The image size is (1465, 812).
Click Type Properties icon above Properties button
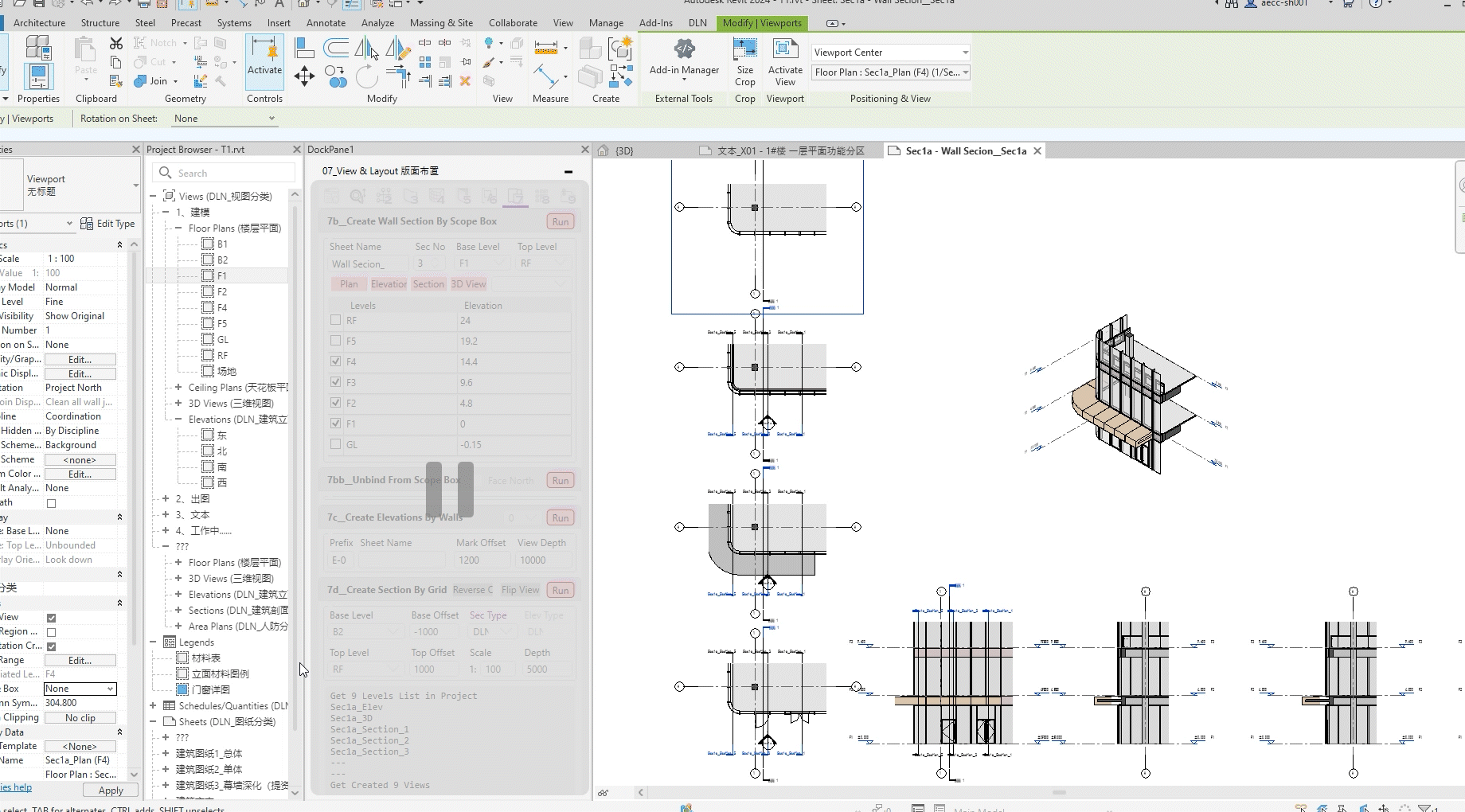[38, 47]
